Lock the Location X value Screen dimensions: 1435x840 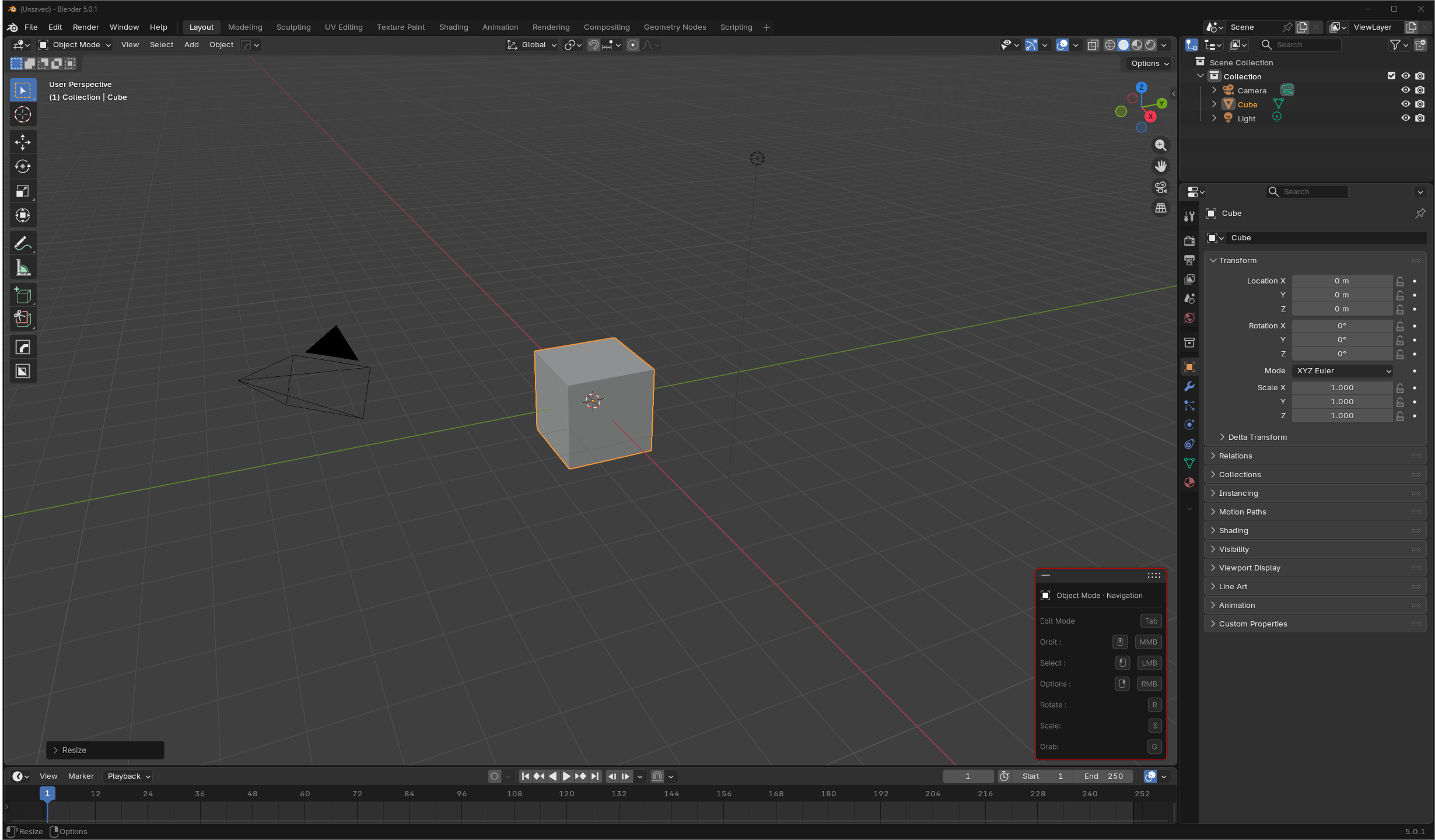pyautogui.click(x=1400, y=281)
